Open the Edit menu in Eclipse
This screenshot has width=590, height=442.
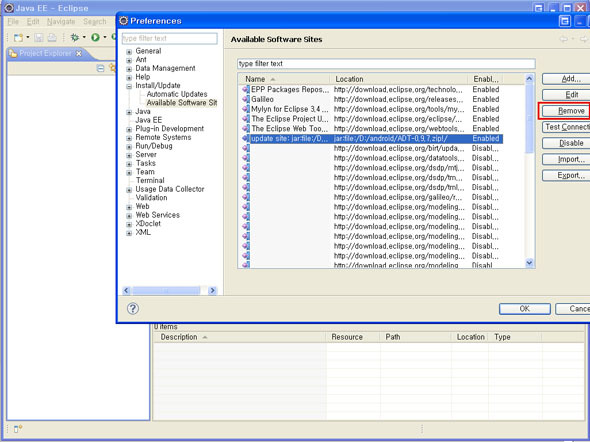[33, 22]
